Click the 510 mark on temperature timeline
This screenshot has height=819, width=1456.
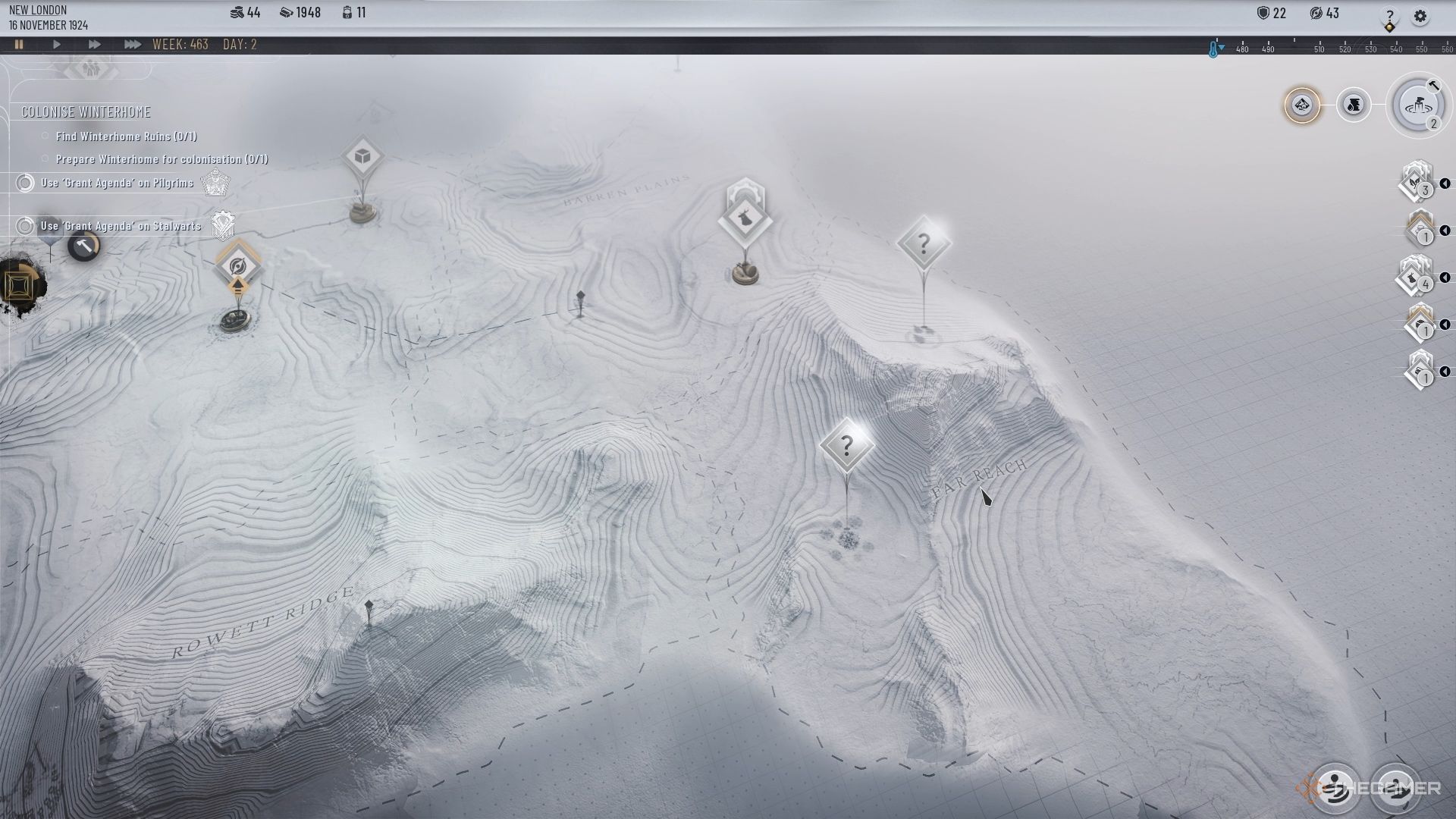(1319, 49)
